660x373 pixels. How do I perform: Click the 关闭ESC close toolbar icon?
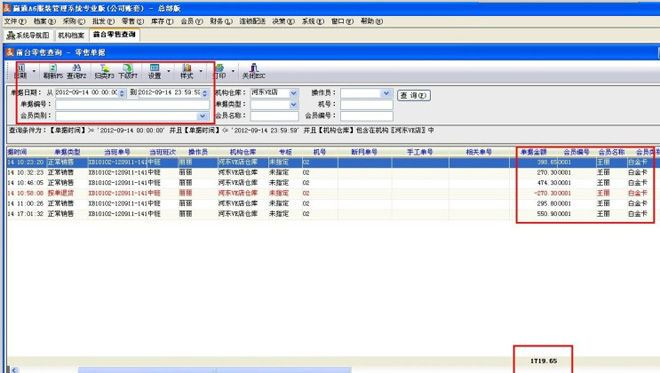[253, 71]
